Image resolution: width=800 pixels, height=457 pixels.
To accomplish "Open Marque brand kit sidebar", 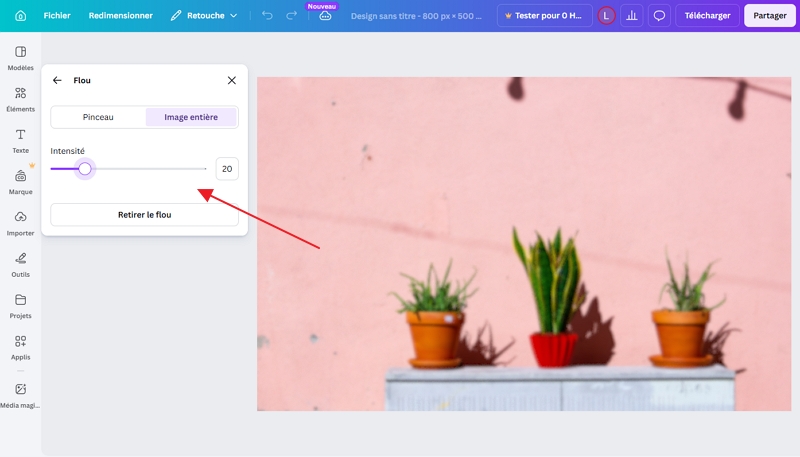I will pos(20,182).
